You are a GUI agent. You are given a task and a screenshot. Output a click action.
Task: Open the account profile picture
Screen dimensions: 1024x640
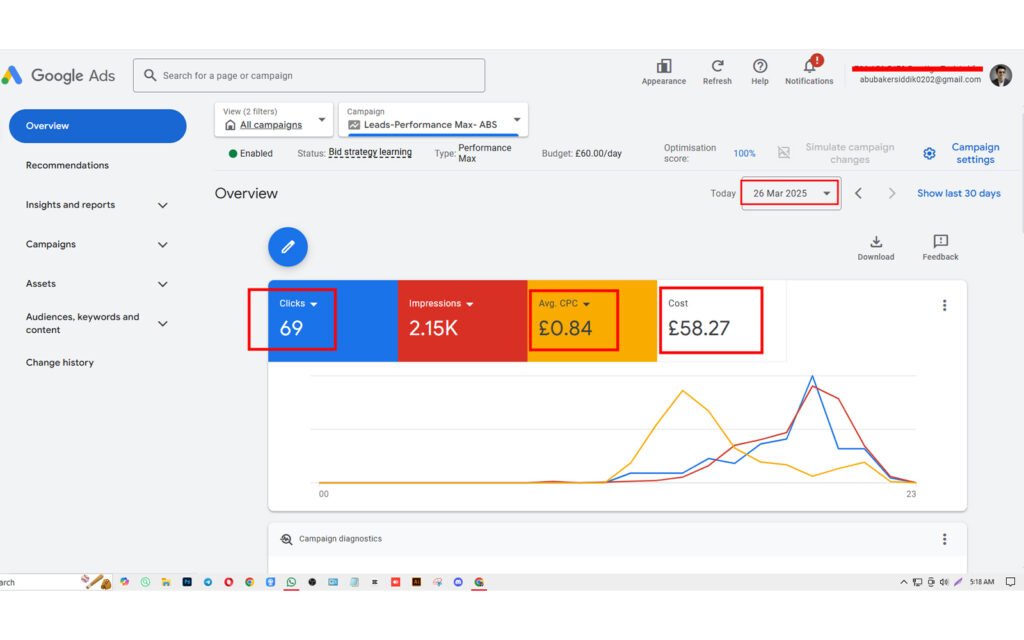pos(1000,75)
